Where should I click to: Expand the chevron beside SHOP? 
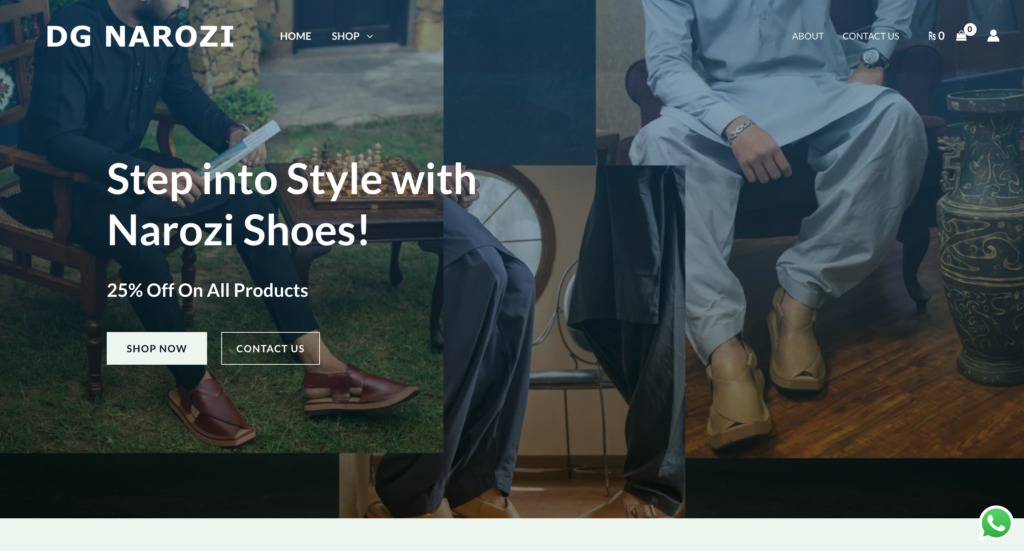(370, 37)
